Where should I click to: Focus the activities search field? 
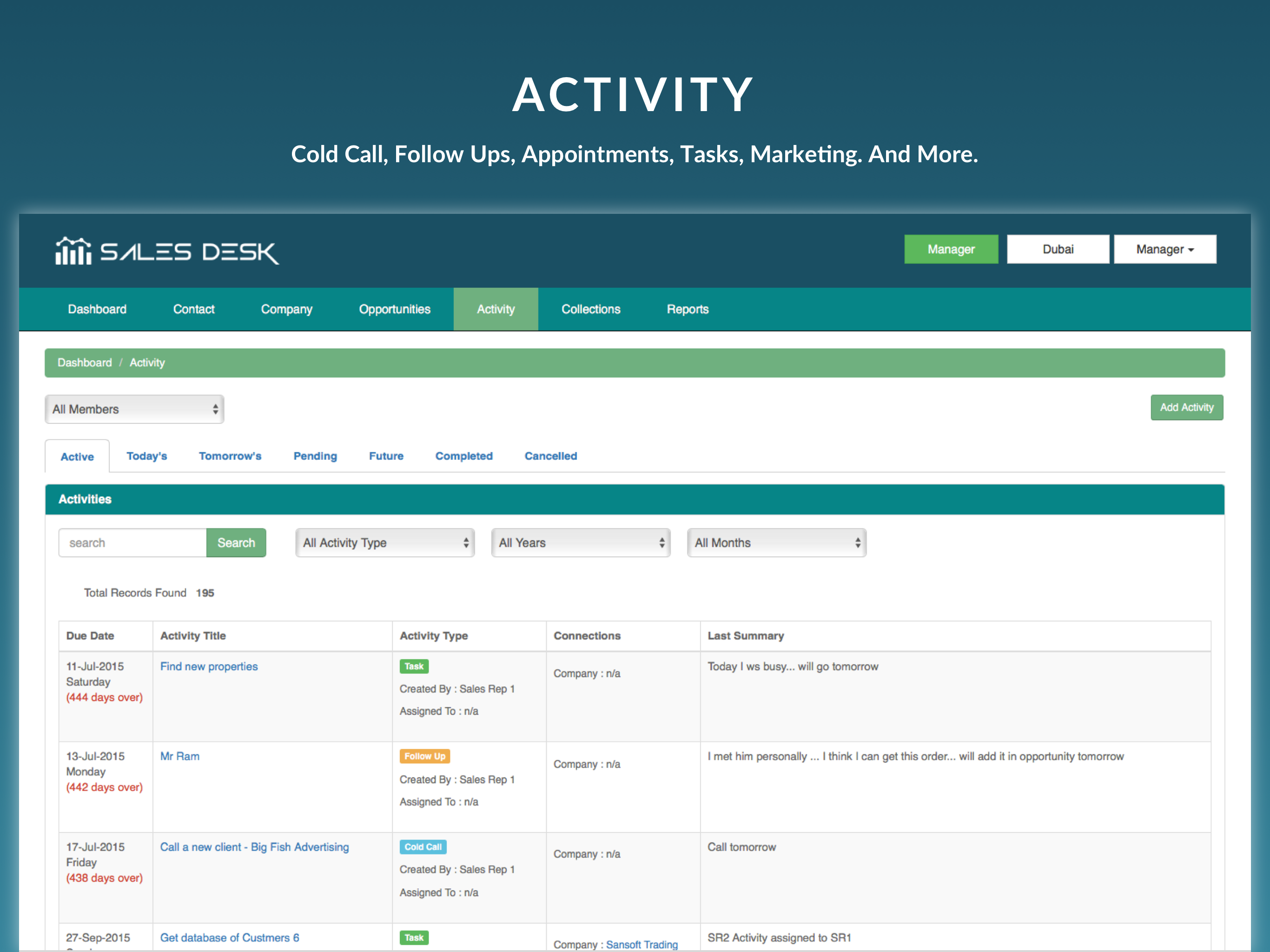point(132,542)
